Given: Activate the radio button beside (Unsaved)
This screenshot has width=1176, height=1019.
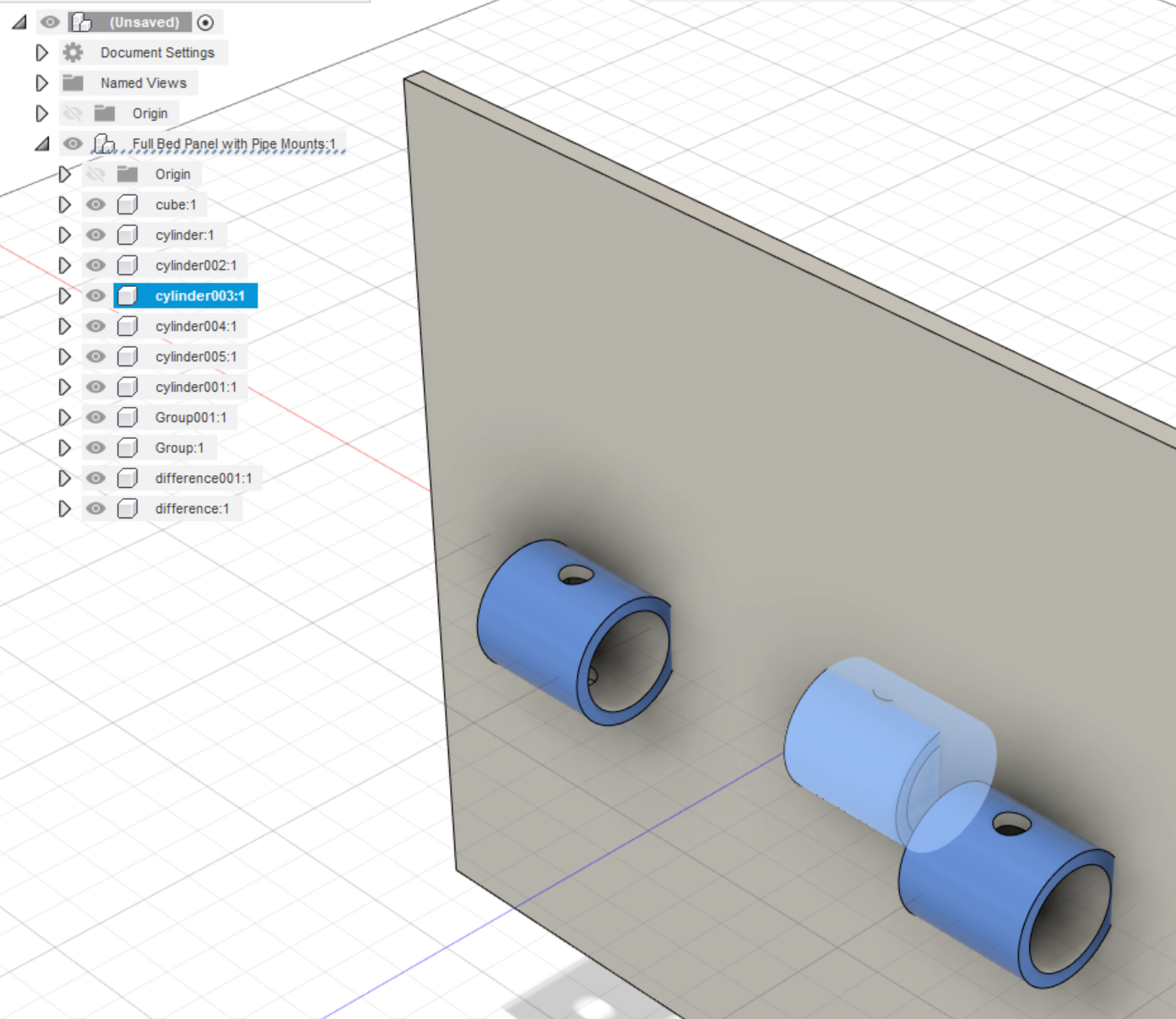Looking at the screenshot, I should click(205, 23).
